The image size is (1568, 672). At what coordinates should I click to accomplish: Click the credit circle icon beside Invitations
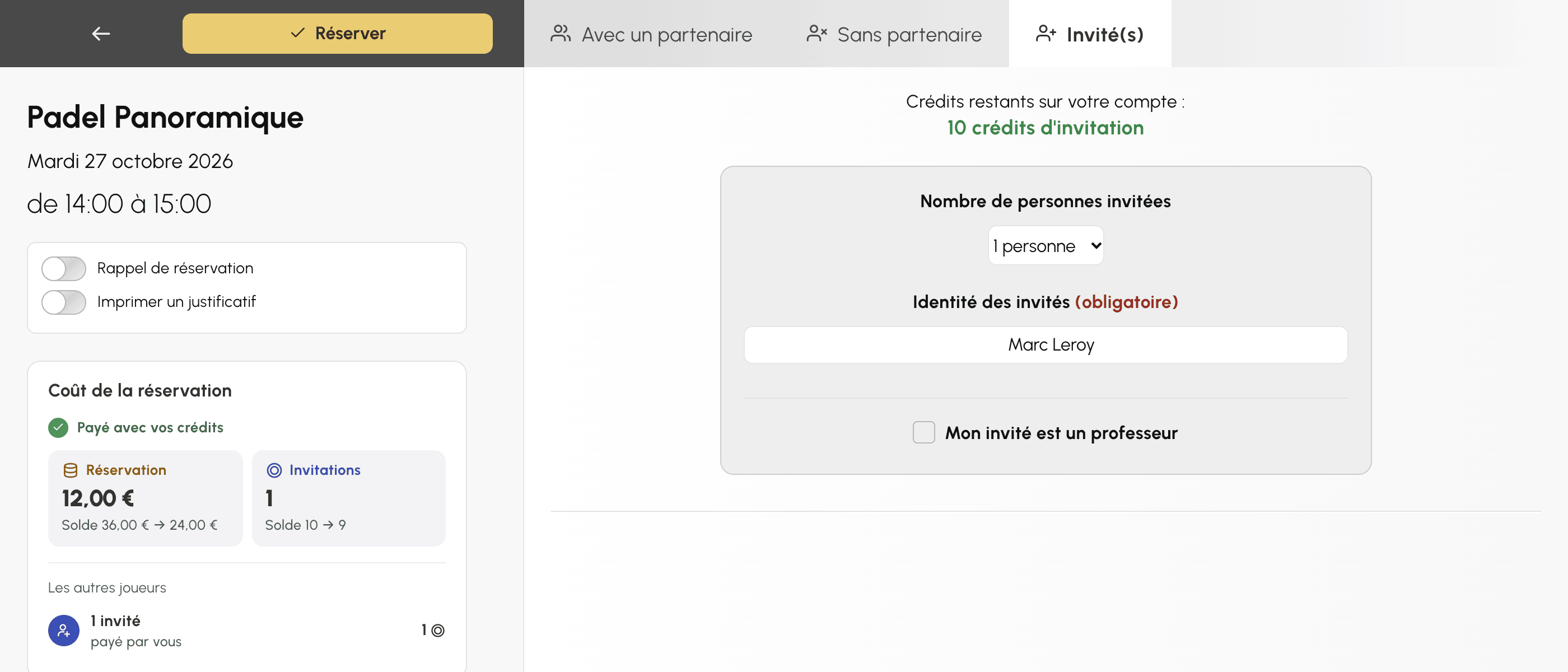(x=274, y=470)
